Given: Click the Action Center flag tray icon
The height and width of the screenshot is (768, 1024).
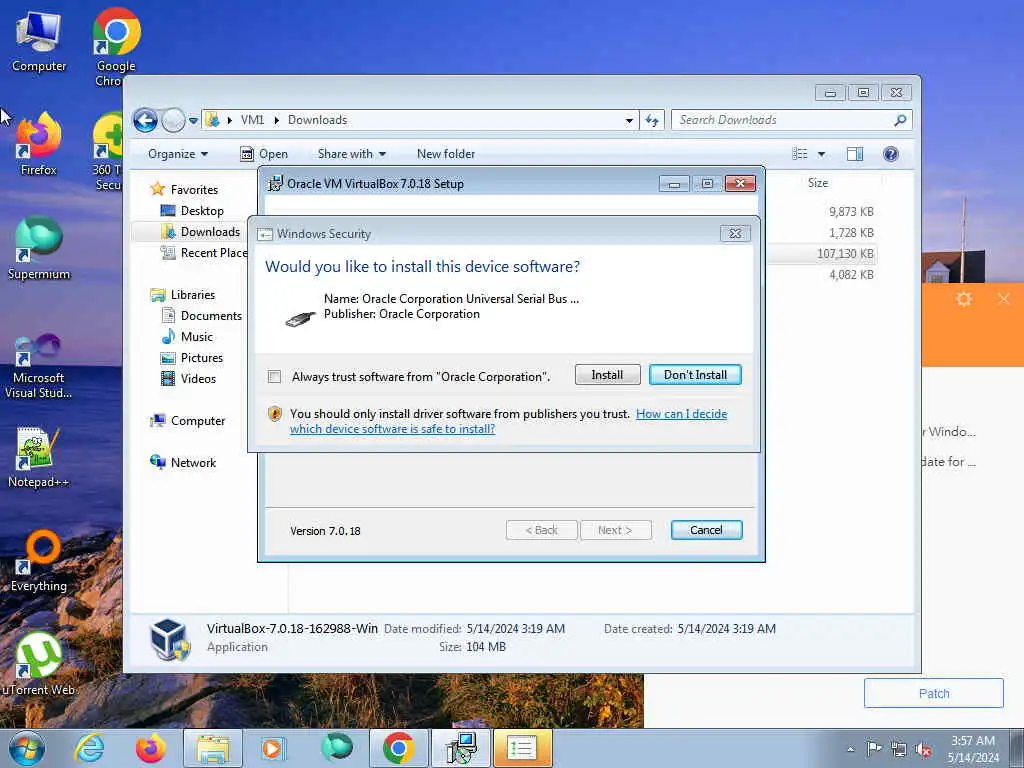Looking at the screenshot, I should (874, 748).
